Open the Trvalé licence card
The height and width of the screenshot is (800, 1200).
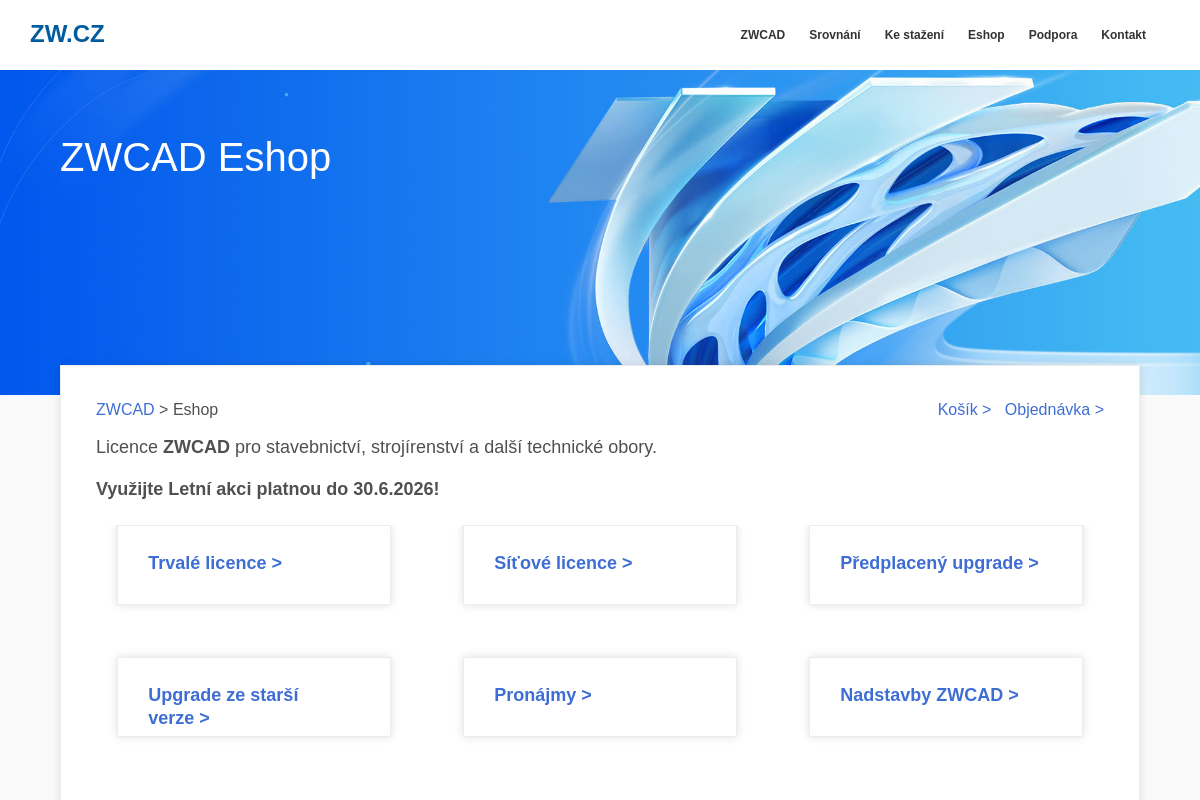pos(254,565)
